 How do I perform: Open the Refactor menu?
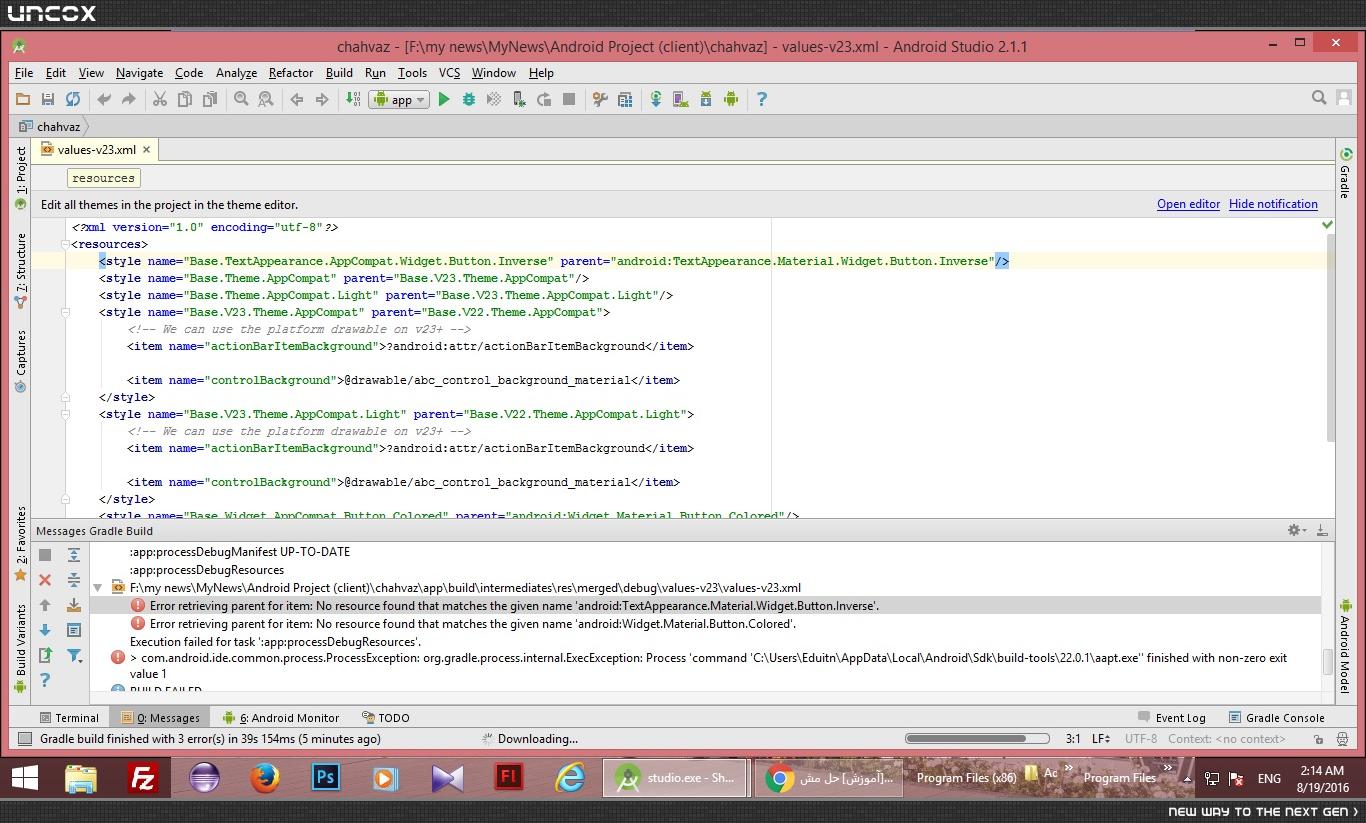click(291, 73)
